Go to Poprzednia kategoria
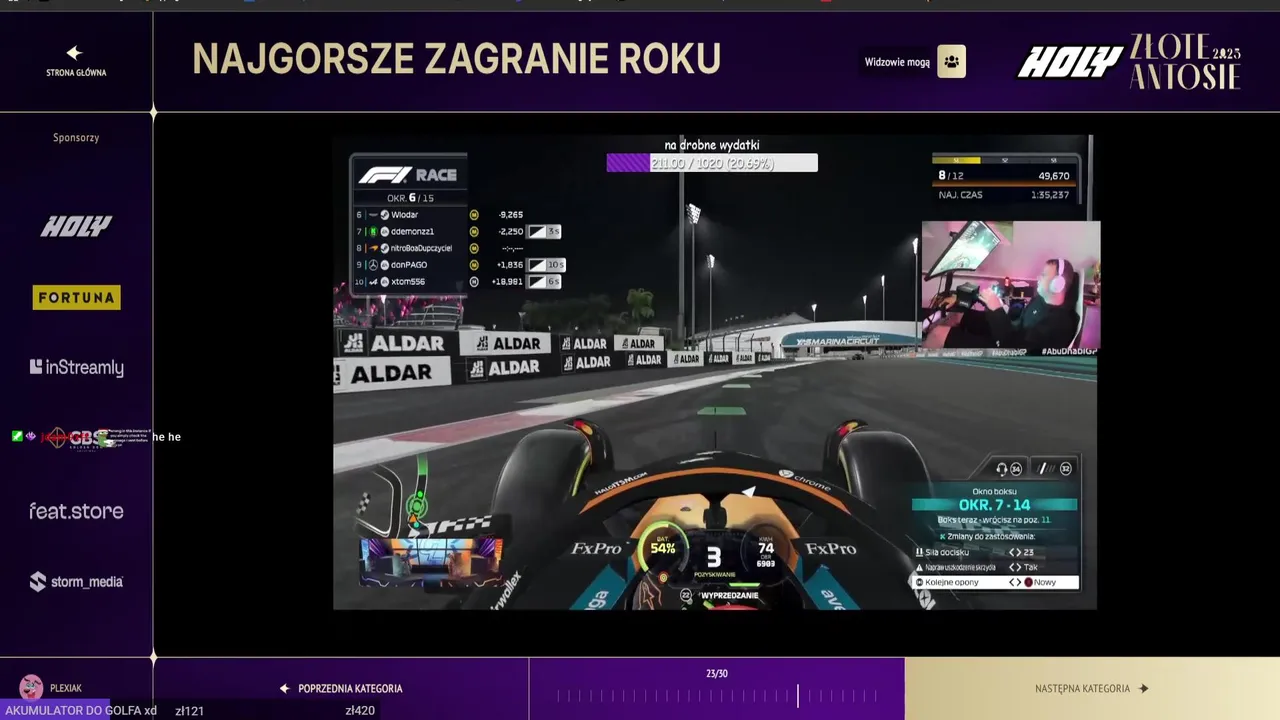 [341, 688]
